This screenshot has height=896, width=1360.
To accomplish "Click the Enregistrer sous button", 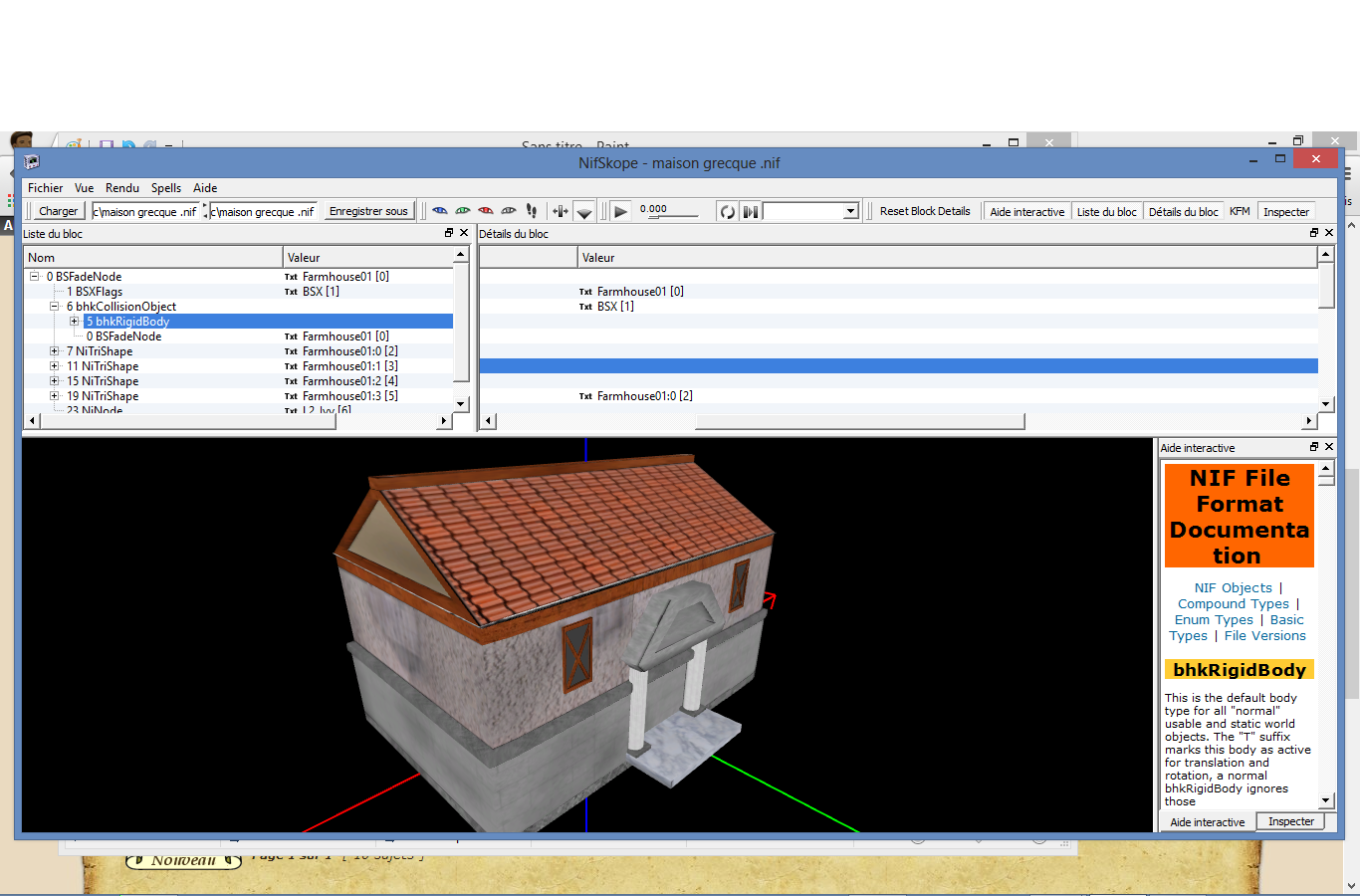I will point(368,211).
